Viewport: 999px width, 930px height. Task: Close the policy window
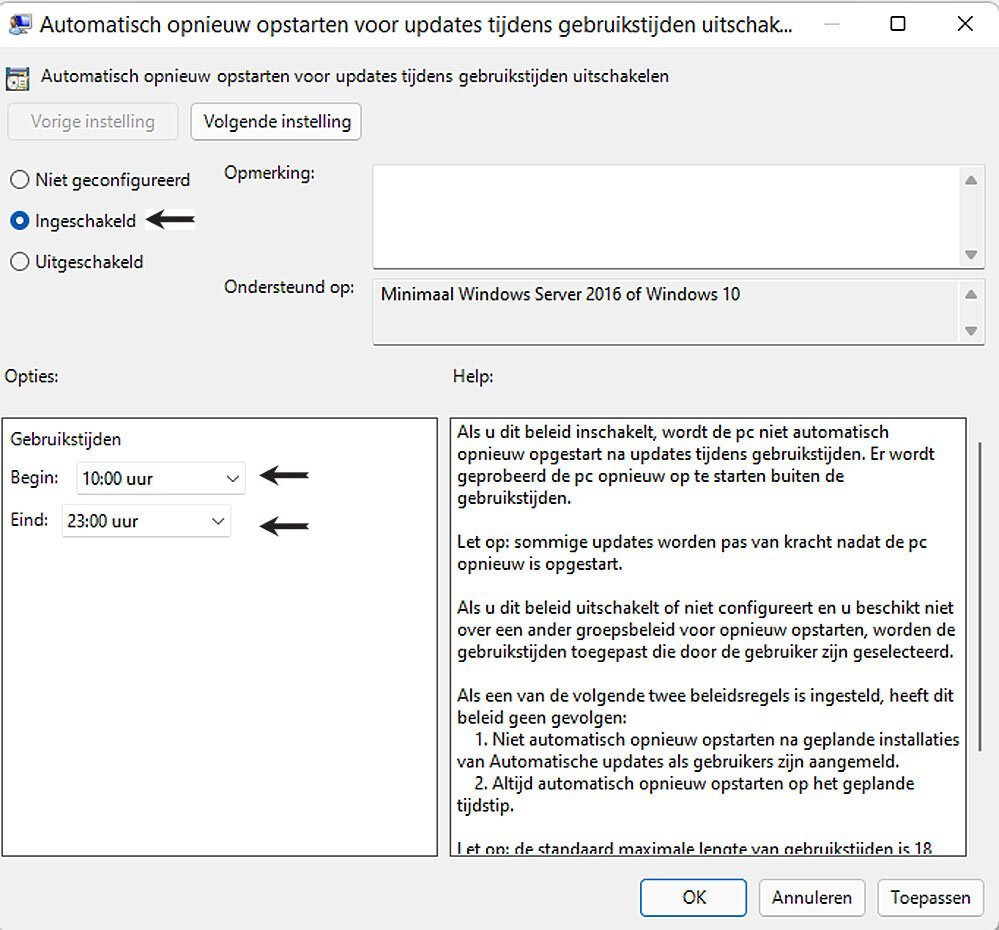pos(965,24)
